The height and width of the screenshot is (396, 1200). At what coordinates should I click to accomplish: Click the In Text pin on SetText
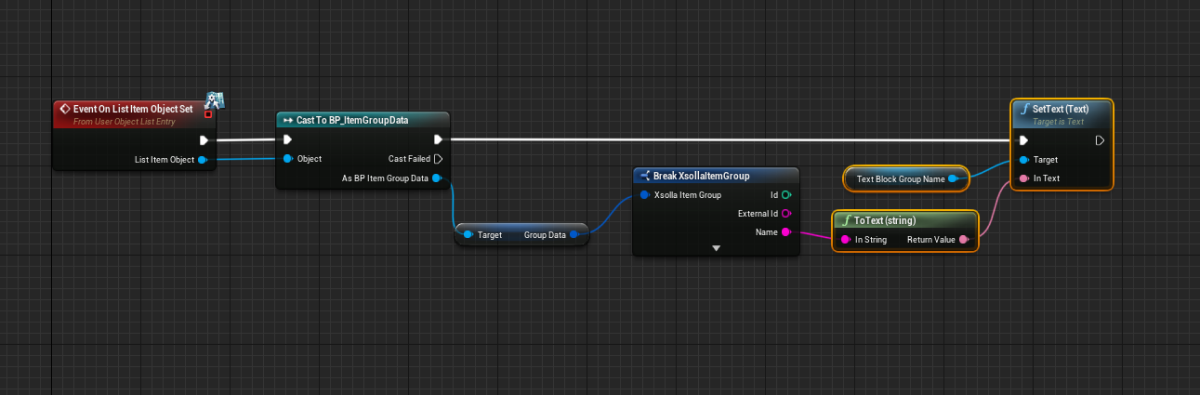(1023, 179)
